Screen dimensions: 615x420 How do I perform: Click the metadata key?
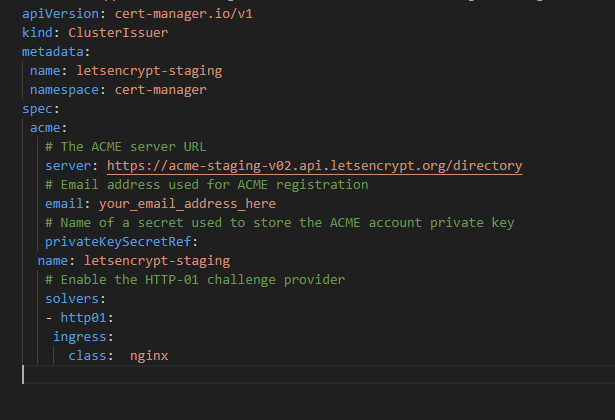coord(53,52)
